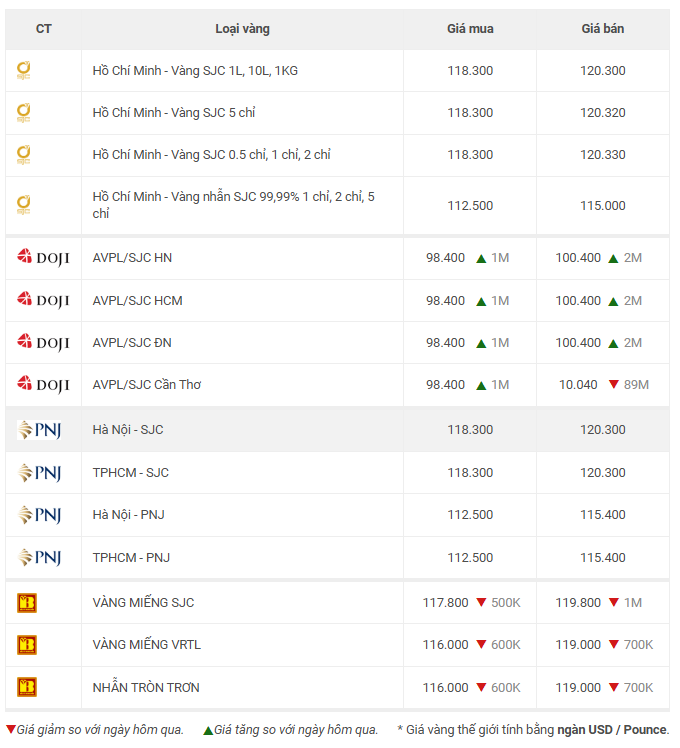
Task: Click the DOJI logo in the AVPL/SJC HCM row
Action: [43, 300]
